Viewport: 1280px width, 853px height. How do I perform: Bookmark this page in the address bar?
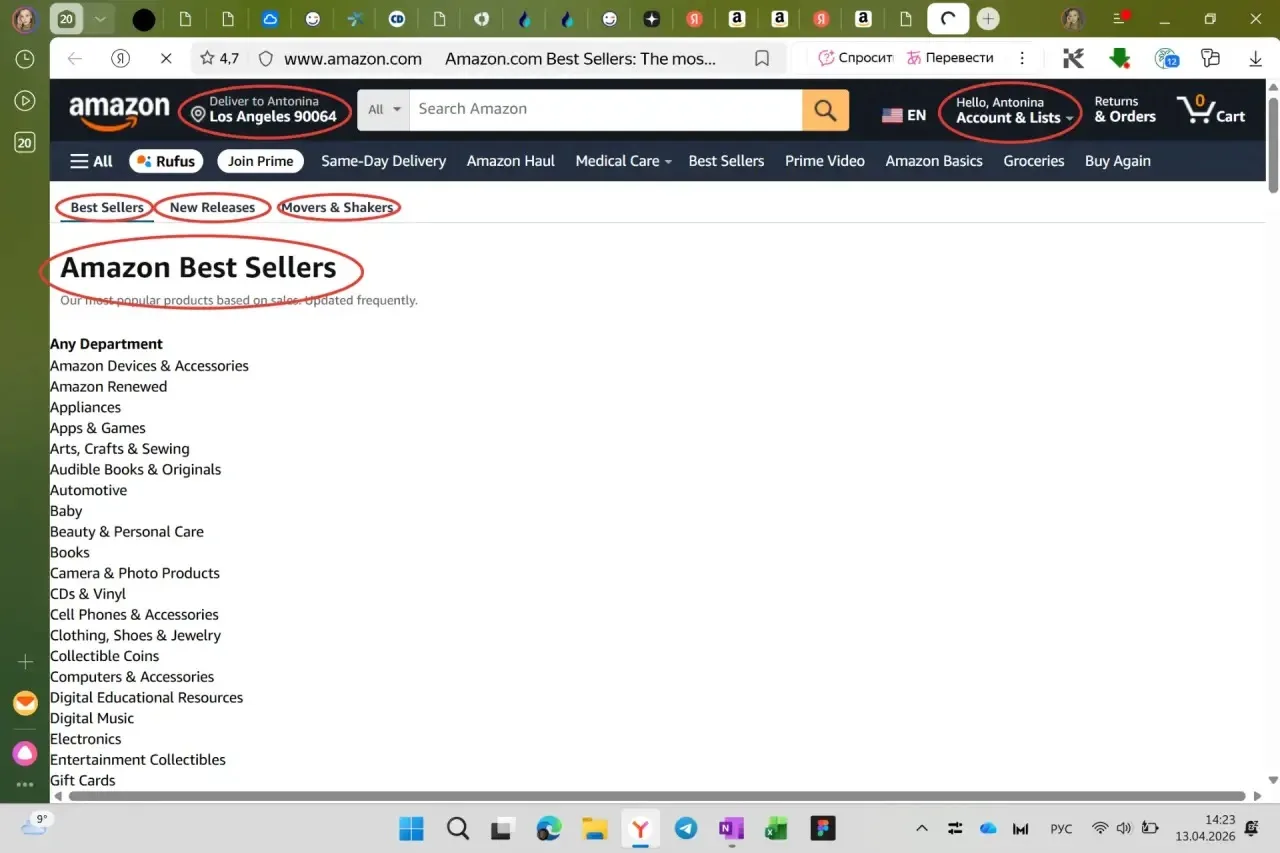762,59
